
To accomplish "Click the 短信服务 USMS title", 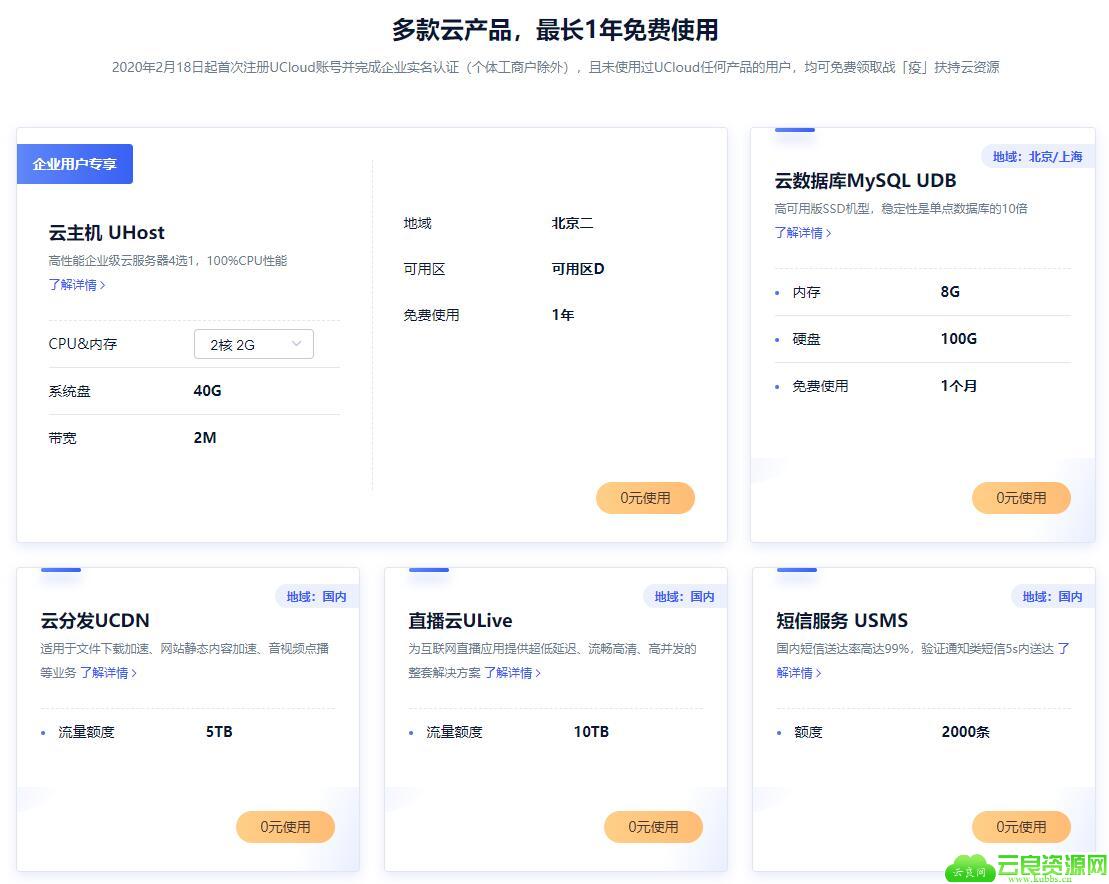I will (x=842, y=621).
